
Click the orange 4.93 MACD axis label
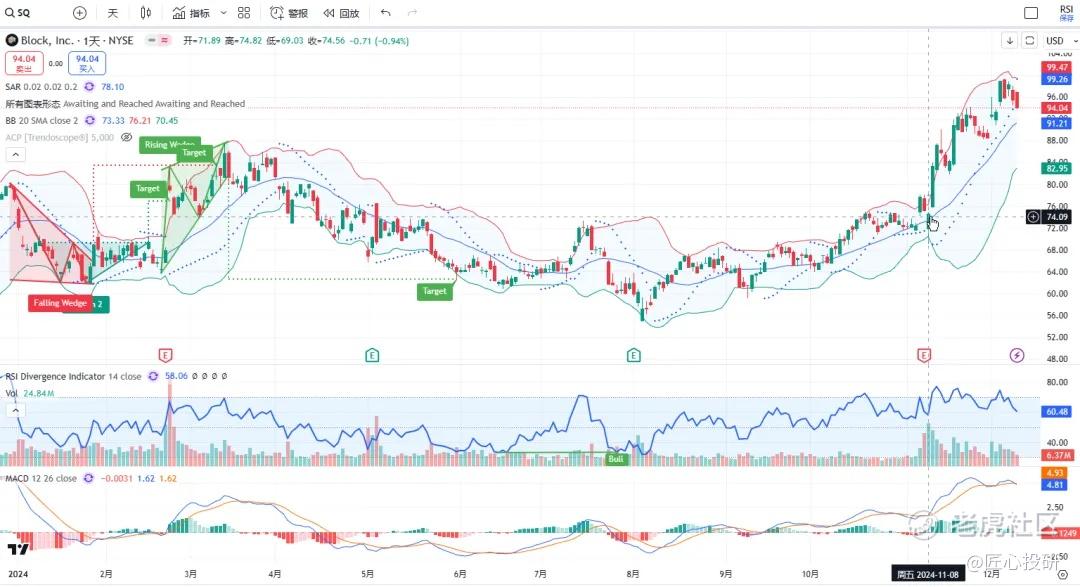(1055, 473)
